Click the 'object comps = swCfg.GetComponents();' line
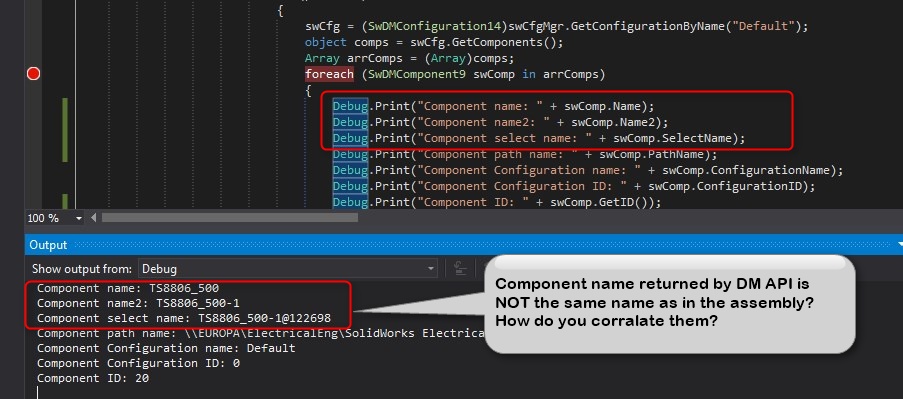The width and height of the screenshot is (903, 399). point(434,43)
